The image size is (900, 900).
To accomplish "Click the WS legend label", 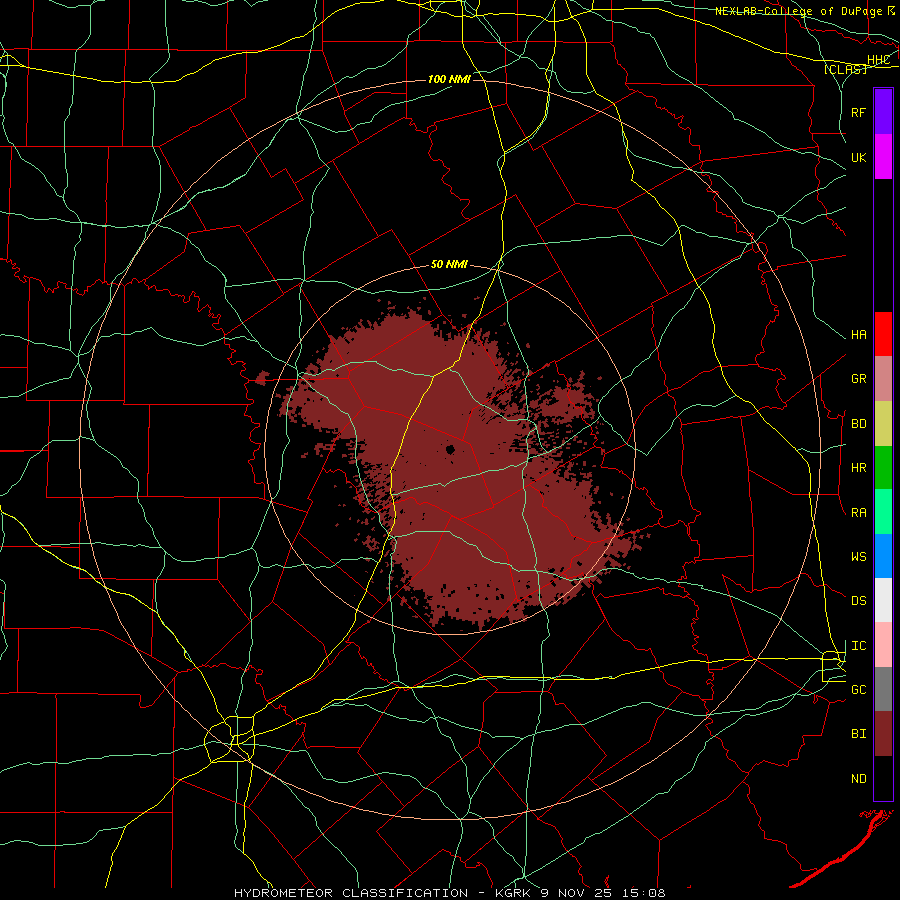I will [858, 557].
